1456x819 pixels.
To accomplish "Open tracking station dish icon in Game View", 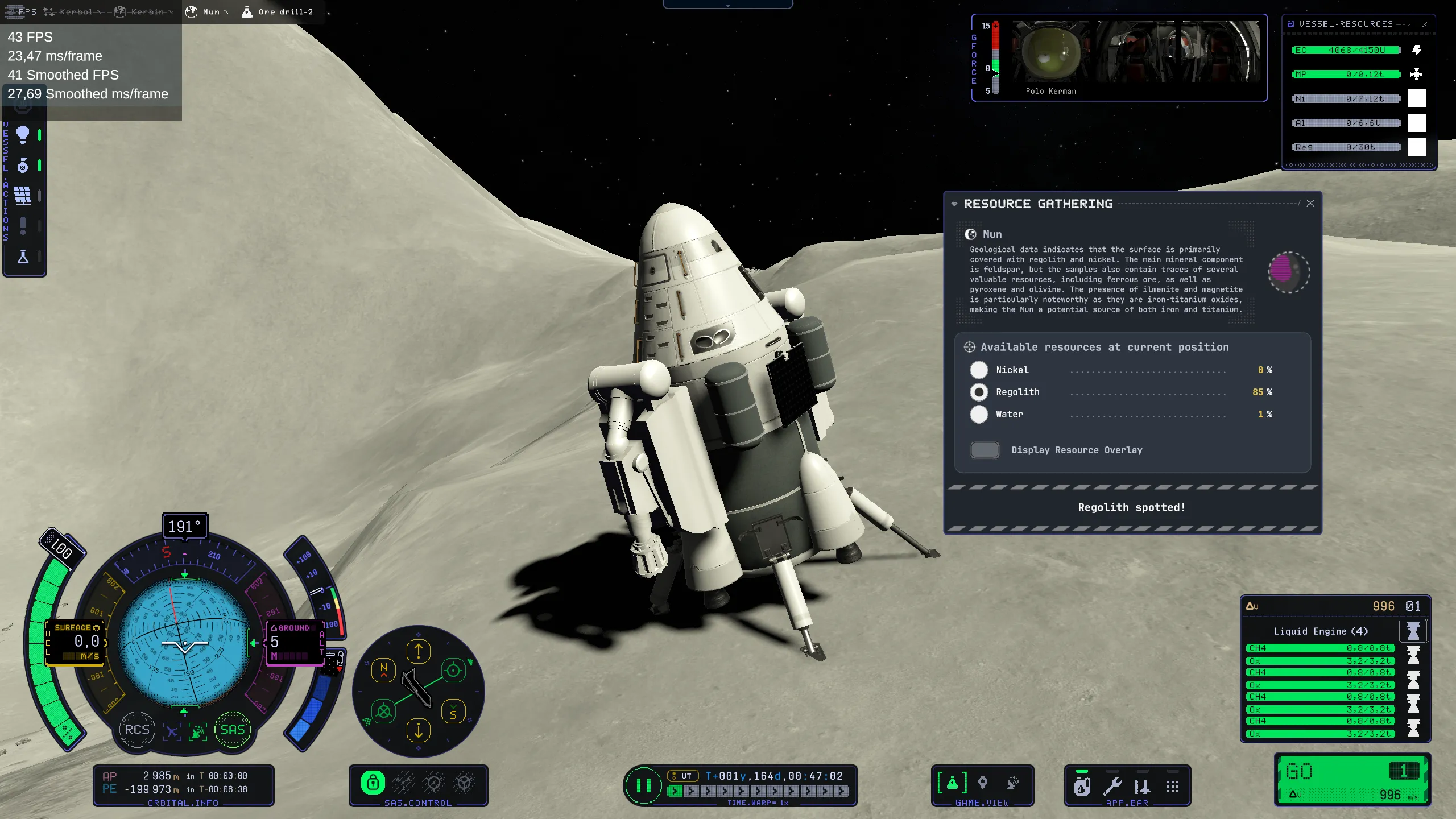I will tap(1013, 783).
